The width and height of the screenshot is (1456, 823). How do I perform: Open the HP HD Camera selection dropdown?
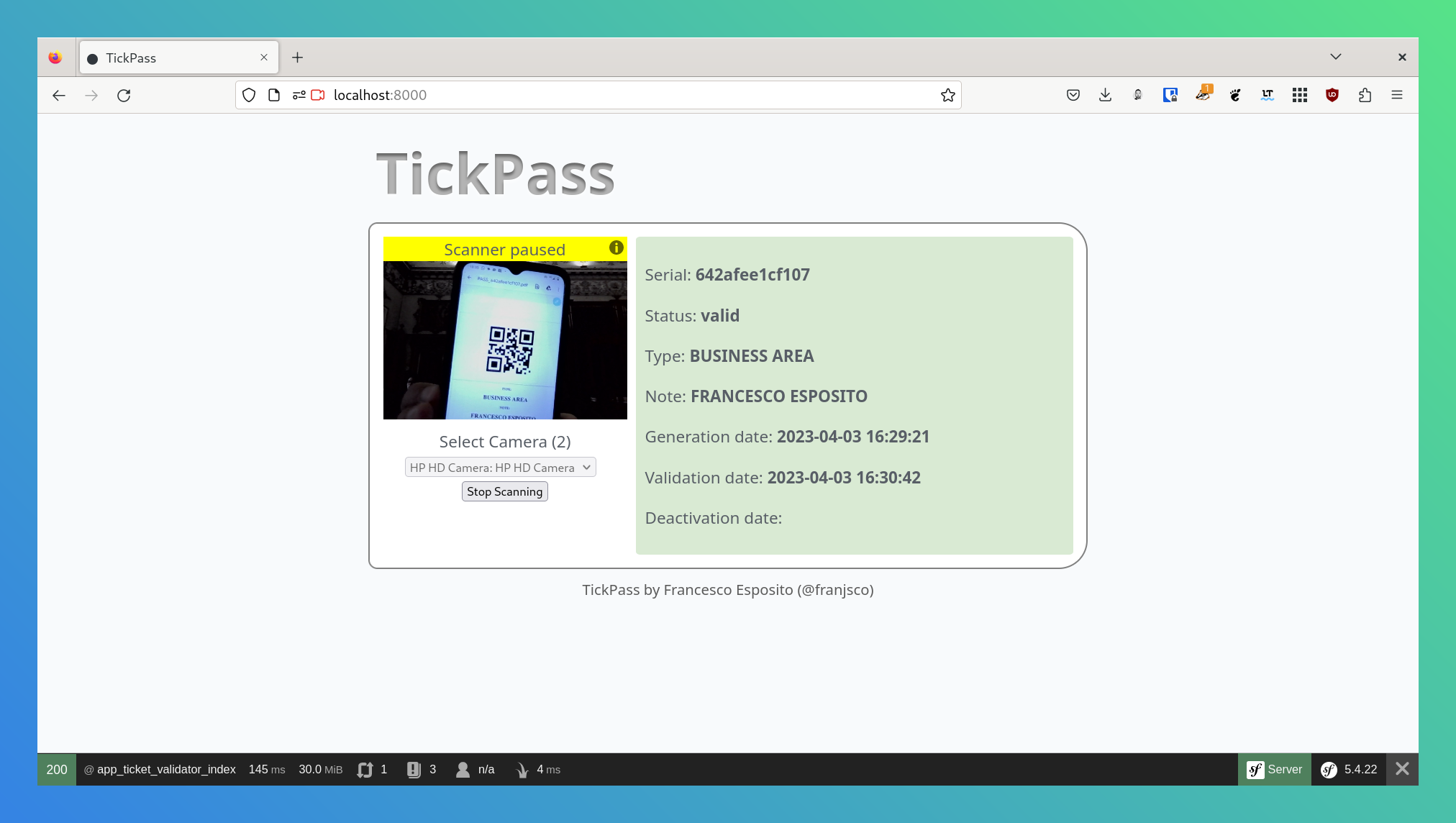click(x=499, y=467)
